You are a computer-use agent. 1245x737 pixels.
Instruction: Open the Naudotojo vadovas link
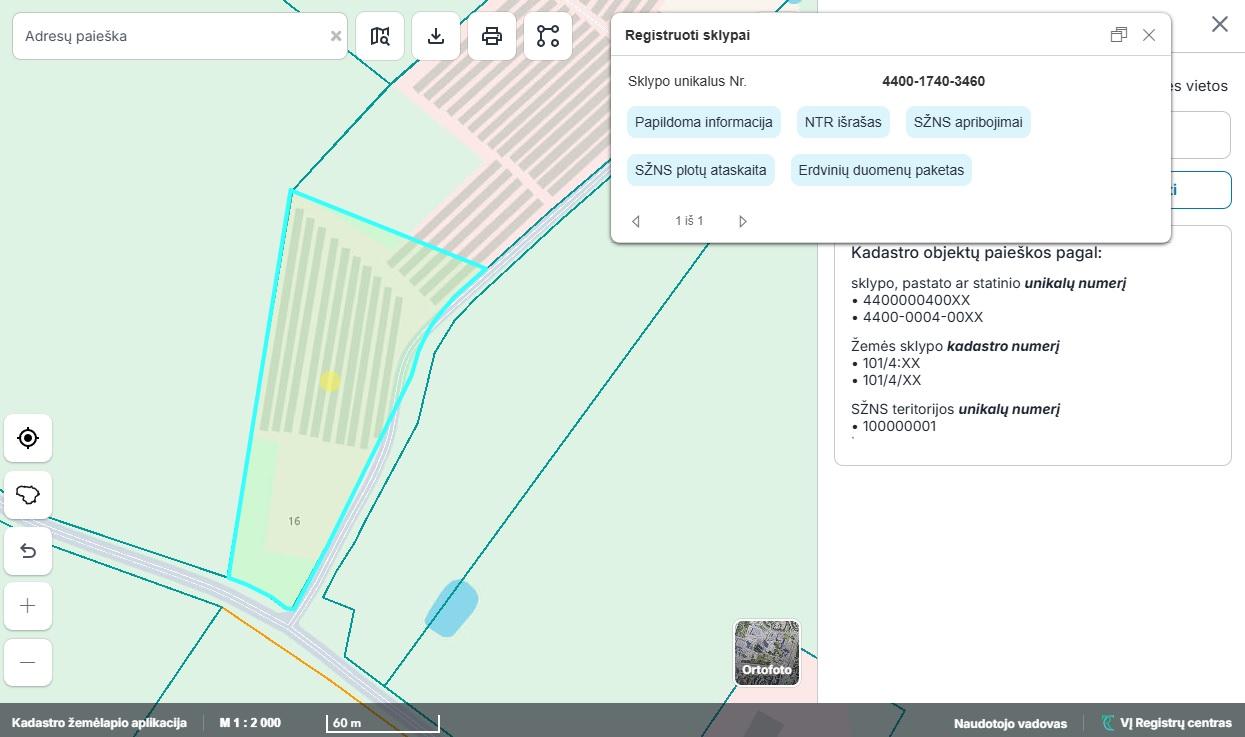[1010, 723]
